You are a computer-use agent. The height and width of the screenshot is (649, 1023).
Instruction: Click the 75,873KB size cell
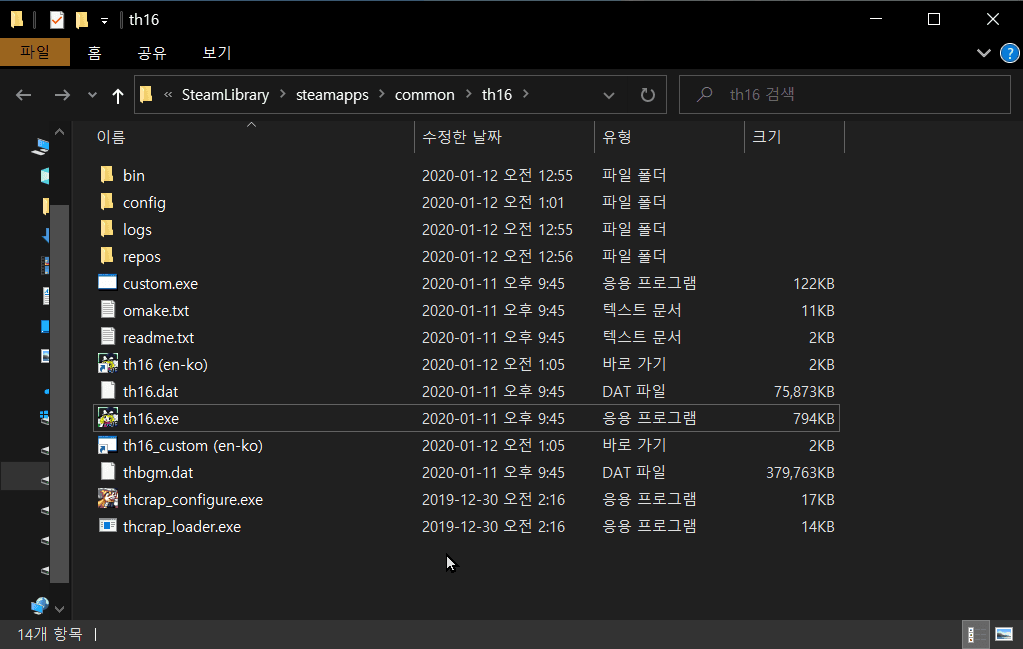(804, 392)
